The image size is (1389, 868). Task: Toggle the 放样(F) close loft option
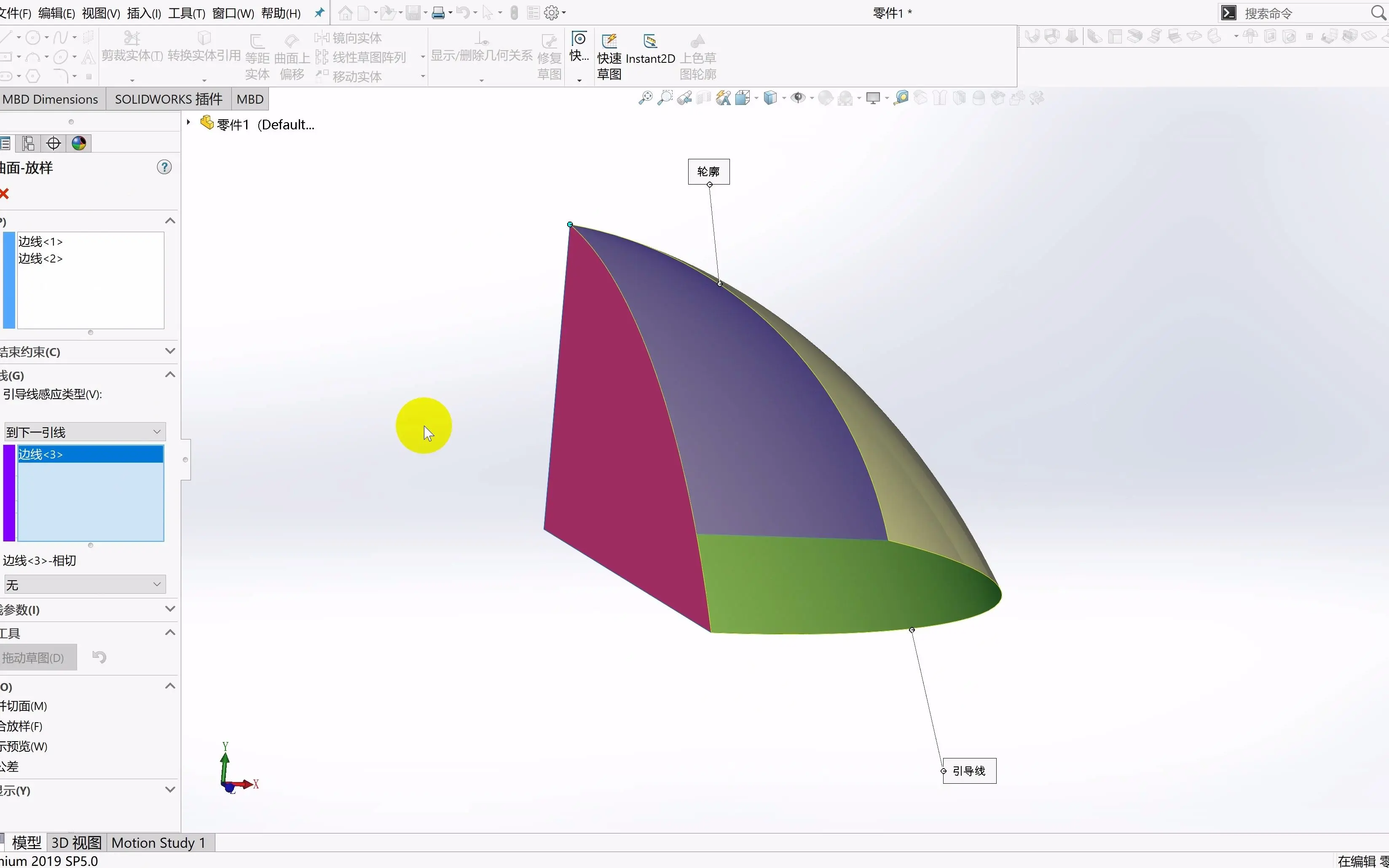21,726
